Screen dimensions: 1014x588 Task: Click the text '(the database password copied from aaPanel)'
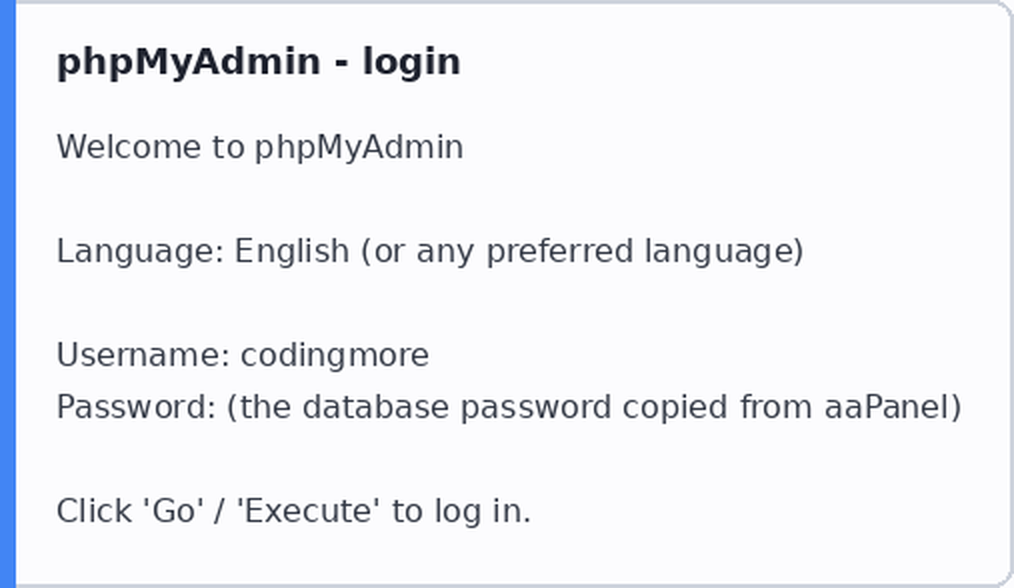click(594, 408)
